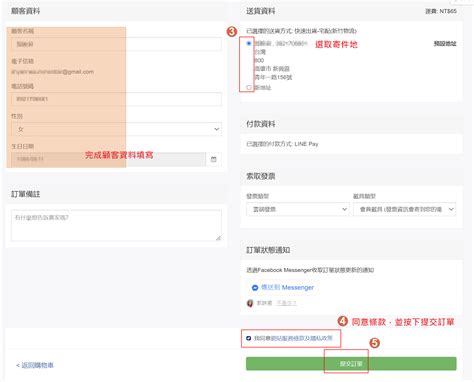Image resolution: width=474 pixels, height=382 pixels.
Task: Click the Facebook profile avatar thumbnail
Action: coord(250,303)
